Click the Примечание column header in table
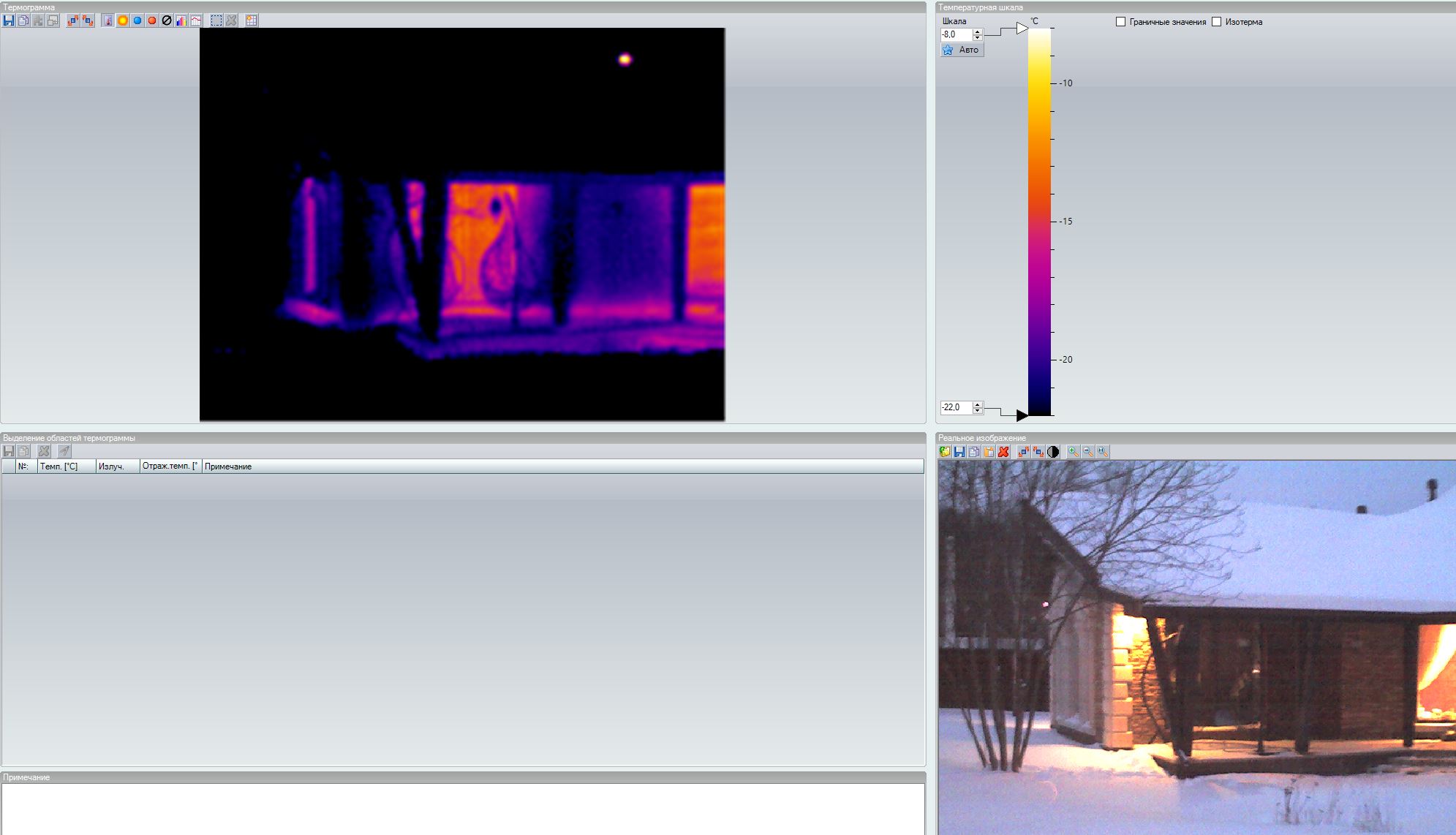The image size is (1456, 835). pyautogui.click(x=228, y=466)
